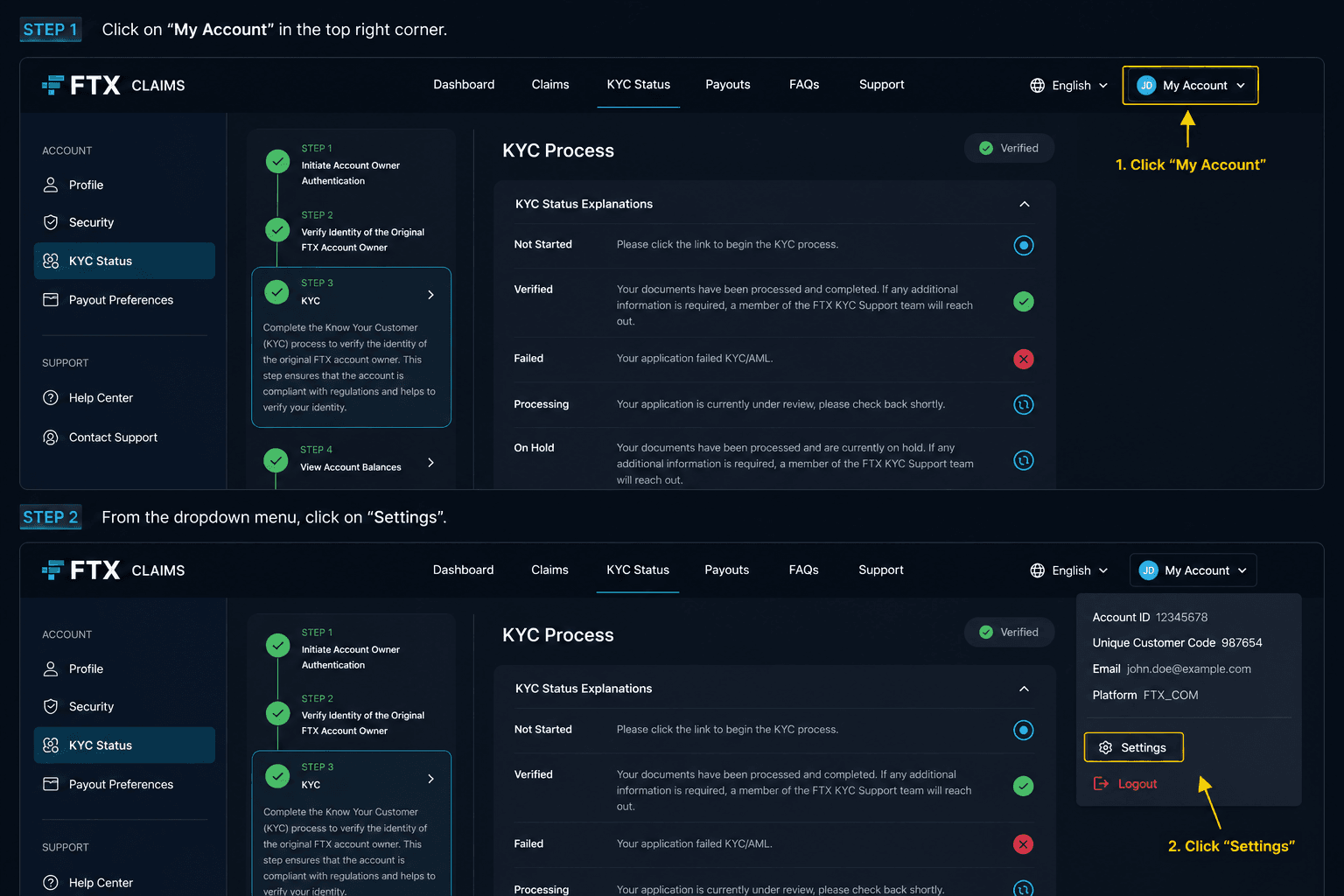Click the Processing status icon in Step 1 panel
1344x896 pixels.
pyautogui.click(x=1024, y=404)
